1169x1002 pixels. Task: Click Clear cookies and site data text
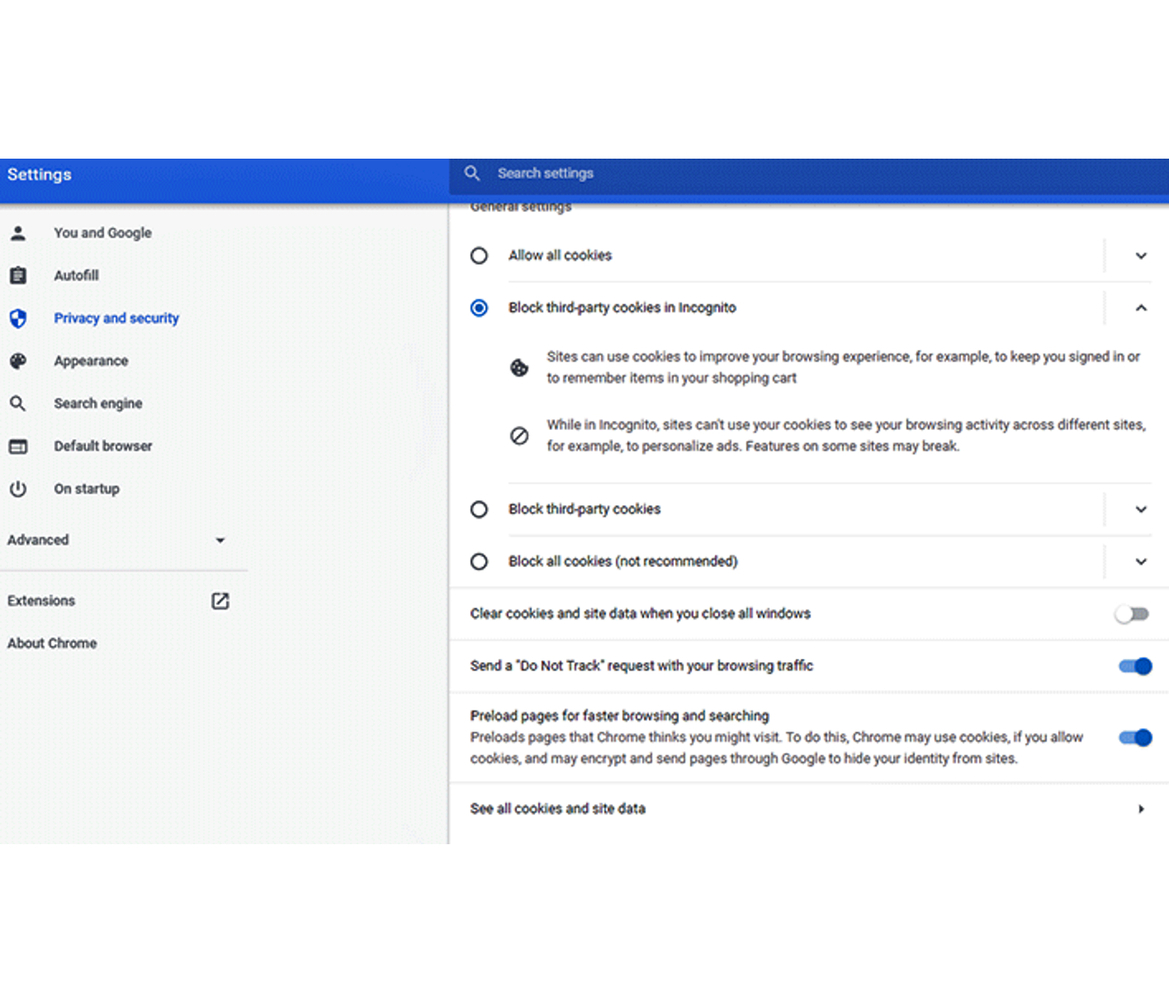(640, 614)
